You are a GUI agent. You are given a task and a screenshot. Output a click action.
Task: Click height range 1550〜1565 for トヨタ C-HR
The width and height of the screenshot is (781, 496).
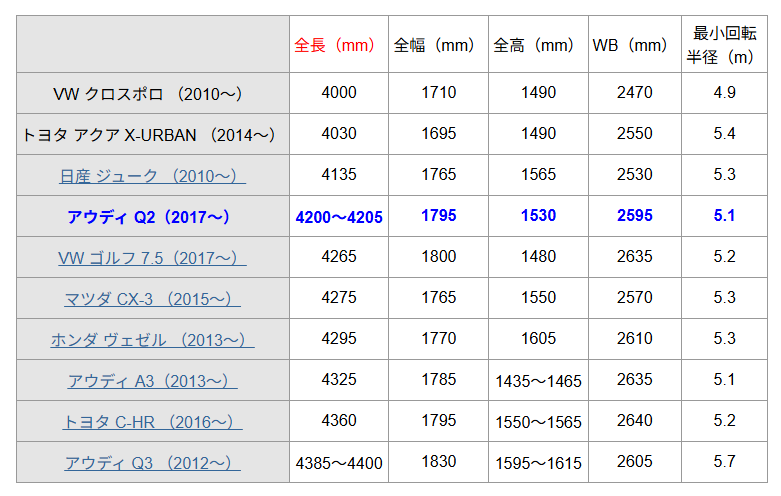(x=538, y=422)
